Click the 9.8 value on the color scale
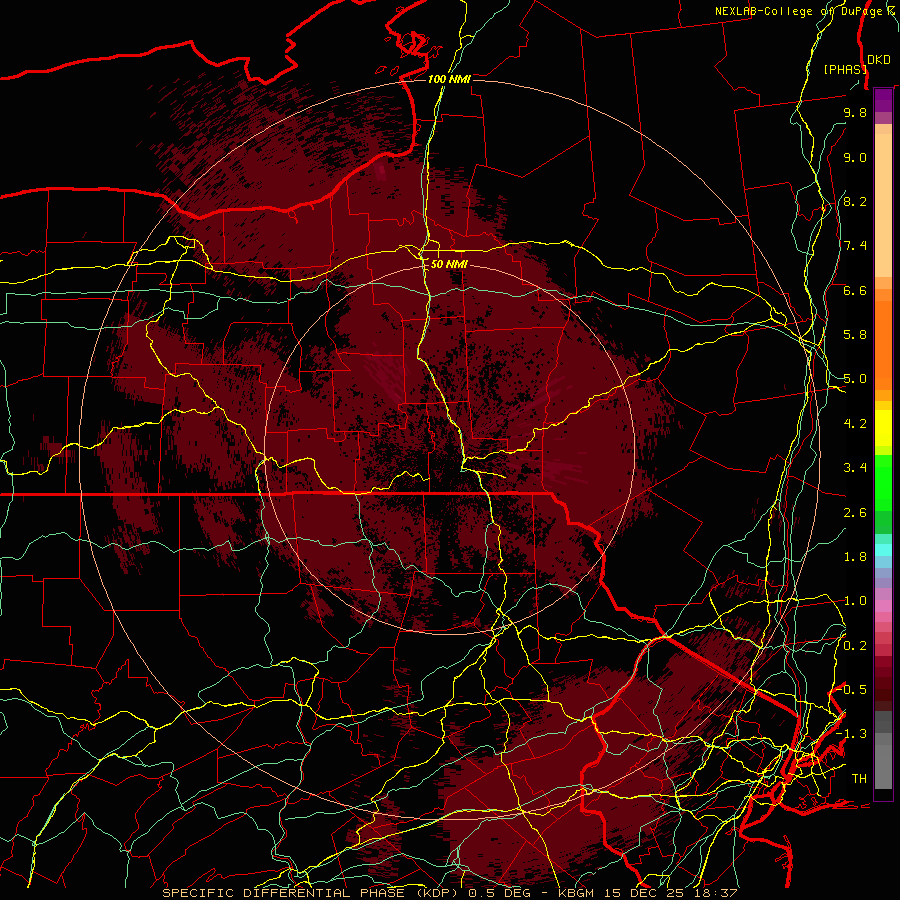This screenshot has width=900, height=900. click(855, 112)
